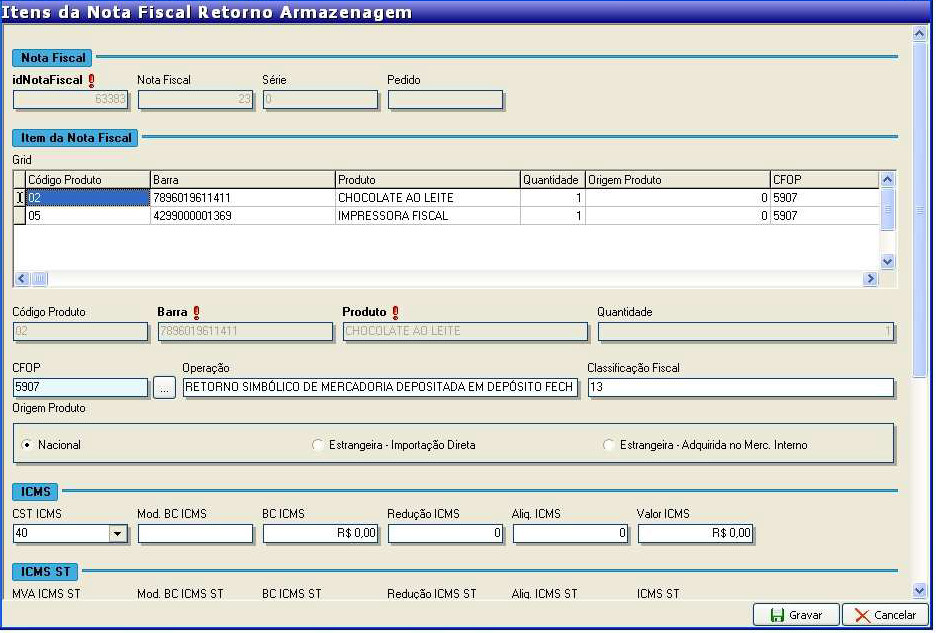
Task: Click the Produto detail field
Action: click(465, 332)
